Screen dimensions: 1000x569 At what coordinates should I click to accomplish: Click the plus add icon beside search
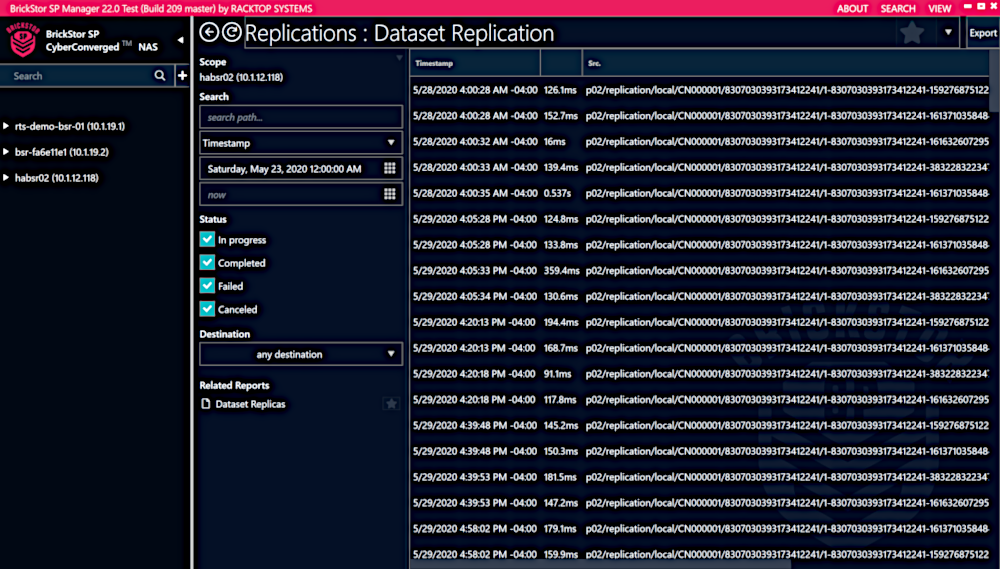182,75
